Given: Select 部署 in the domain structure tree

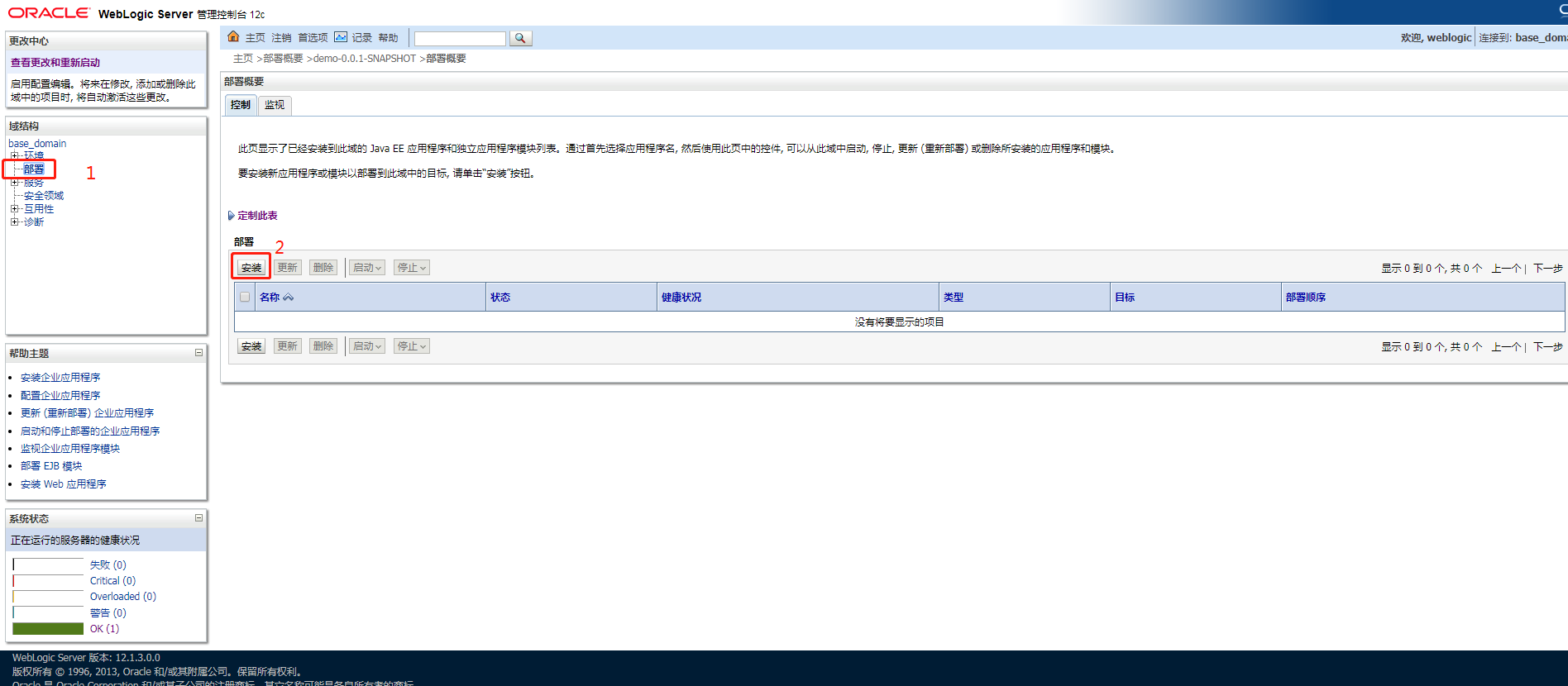Looking at the screenshot, I should (34, 169).
